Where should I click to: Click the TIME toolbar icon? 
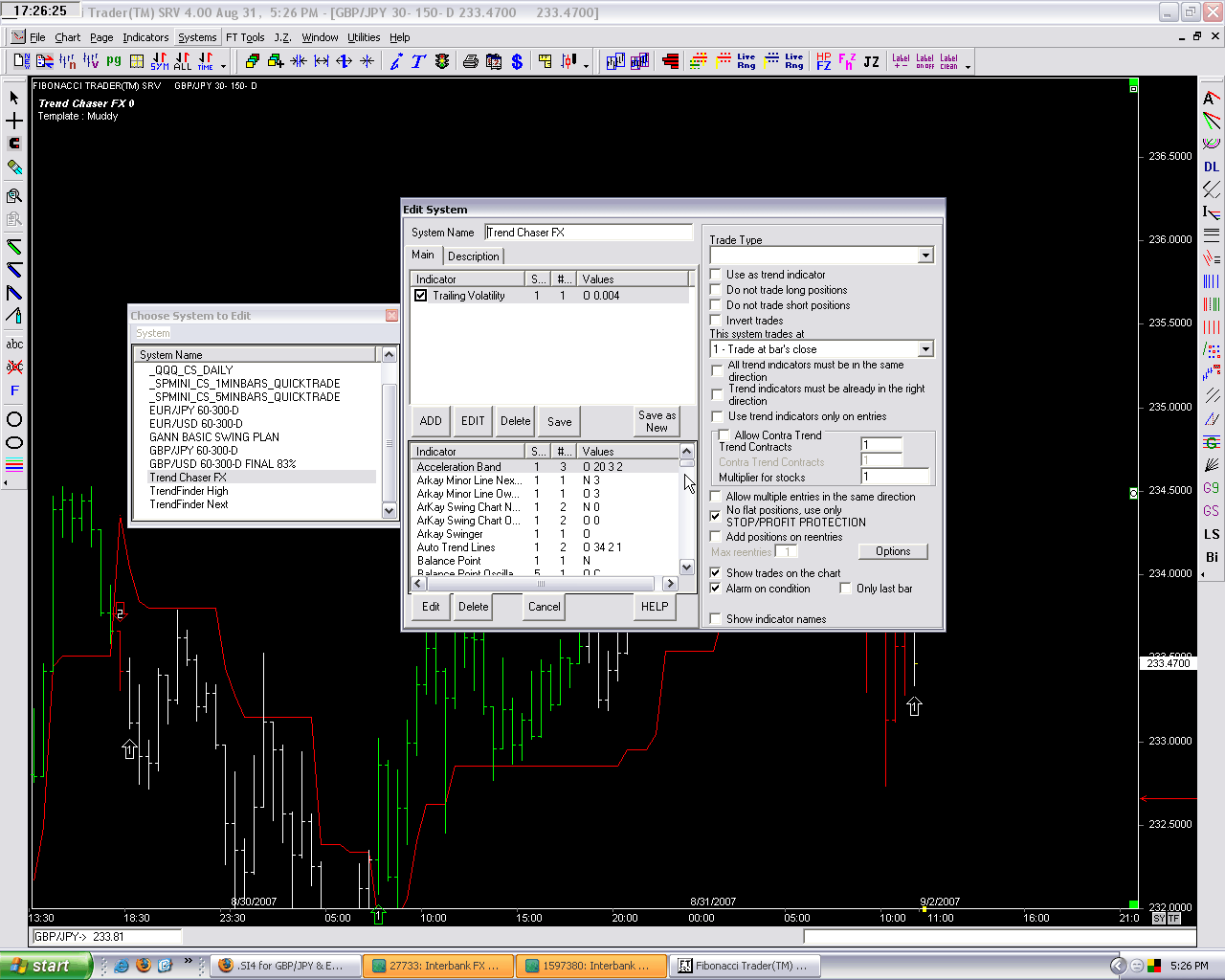tap(206, 61)
